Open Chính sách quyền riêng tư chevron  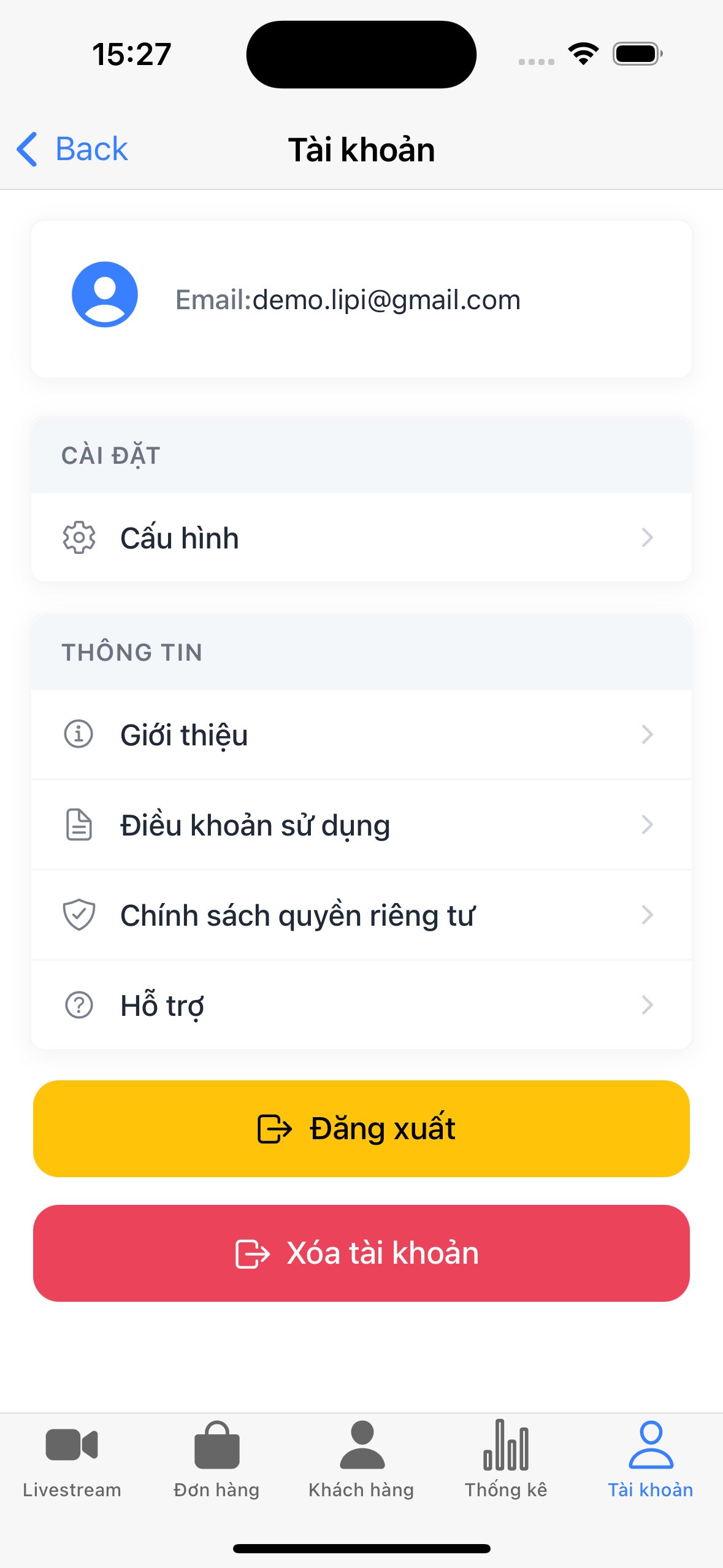pos(647,915)
